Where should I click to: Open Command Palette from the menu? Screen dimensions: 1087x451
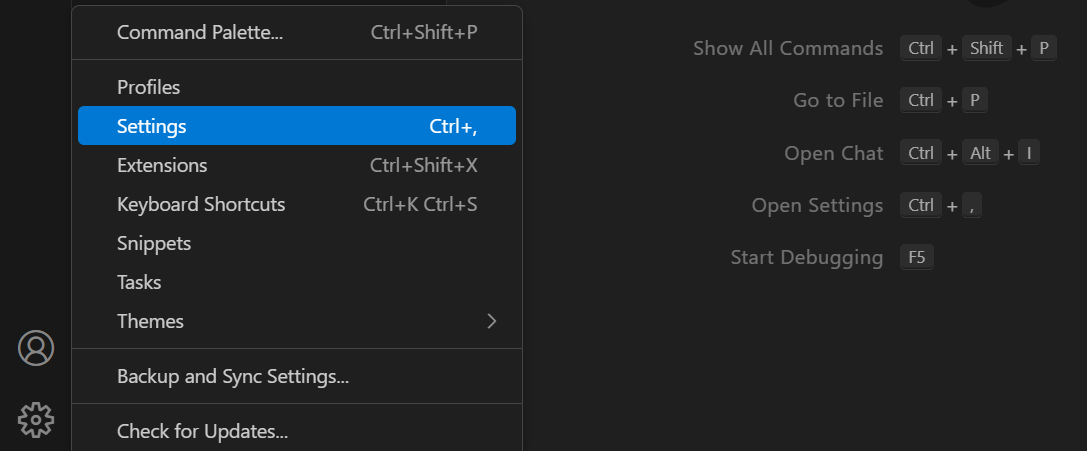point(200,32)
